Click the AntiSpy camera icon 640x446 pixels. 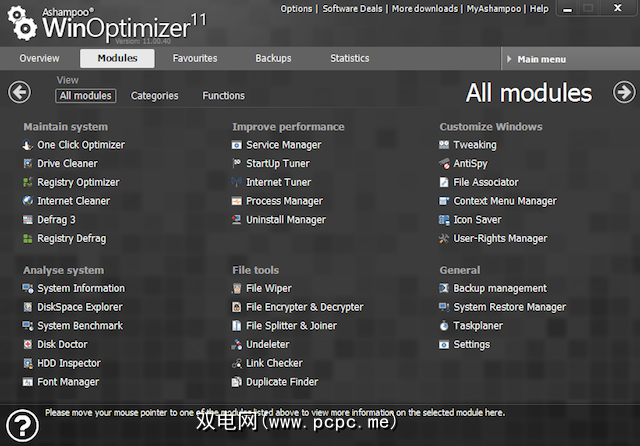click(444, 164)
